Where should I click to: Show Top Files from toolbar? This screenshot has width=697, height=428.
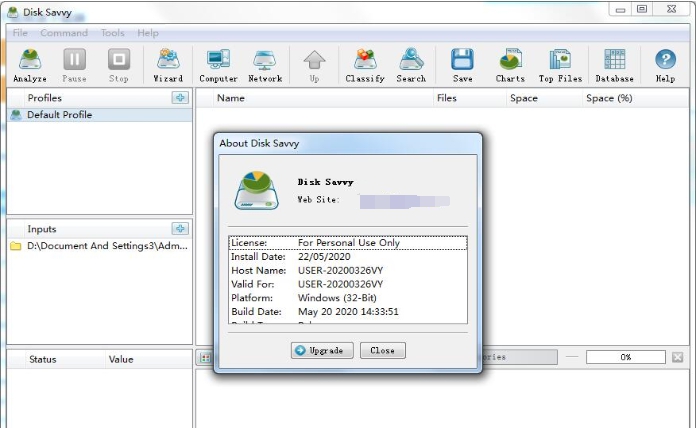pos(560,64)
